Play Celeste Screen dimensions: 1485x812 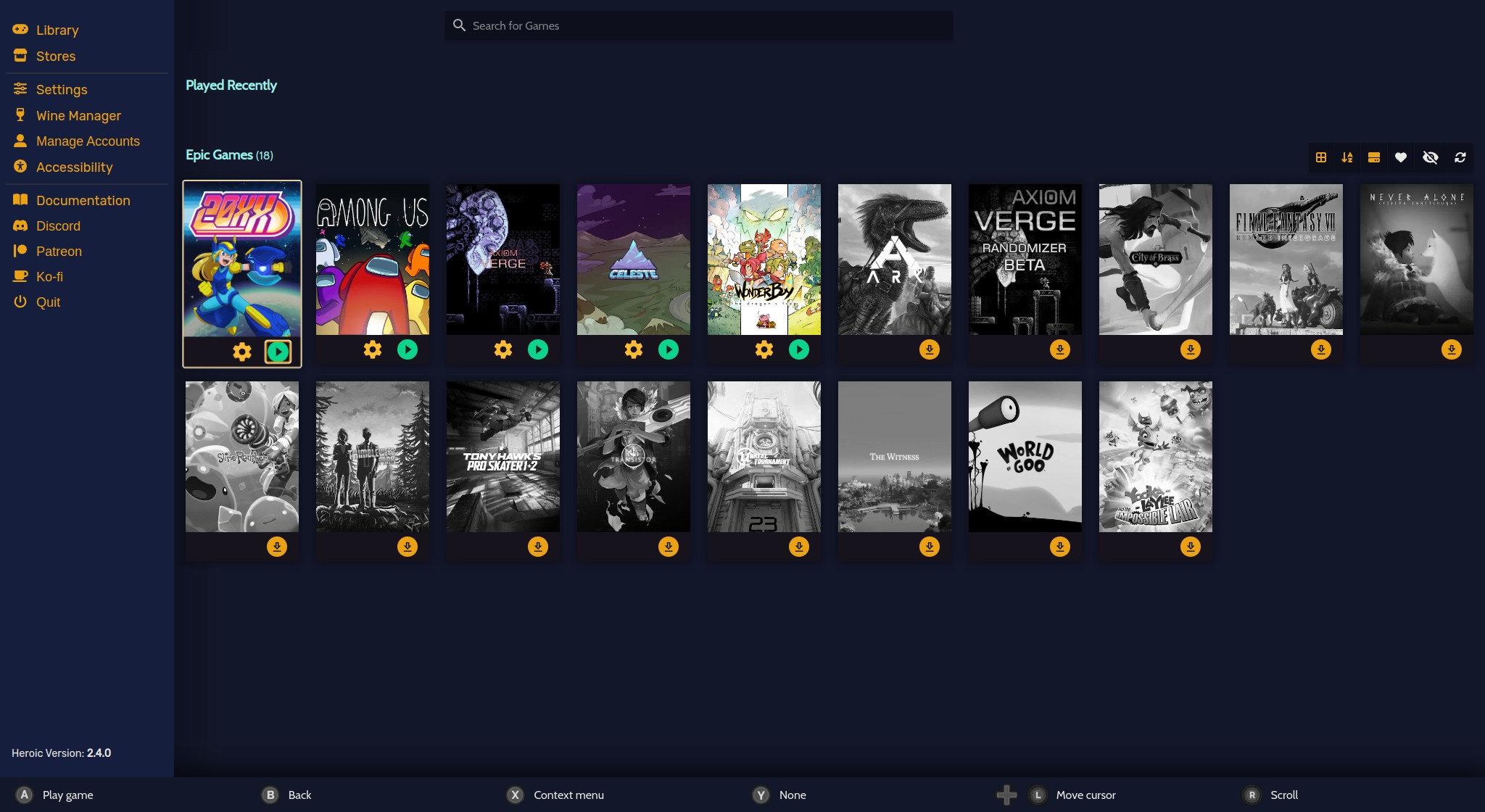coord(669,349)
